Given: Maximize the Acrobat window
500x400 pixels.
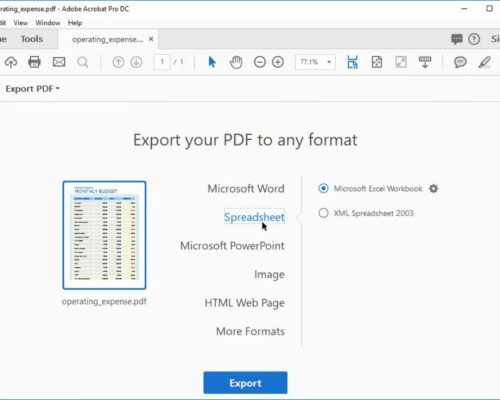Looking at the screenshot, I should (x=489, y=9).
